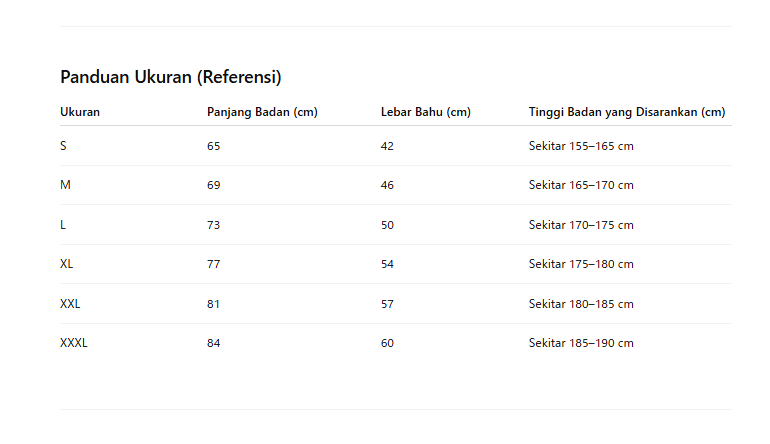Click the Sekitar 155–165 cm cell

581,146
